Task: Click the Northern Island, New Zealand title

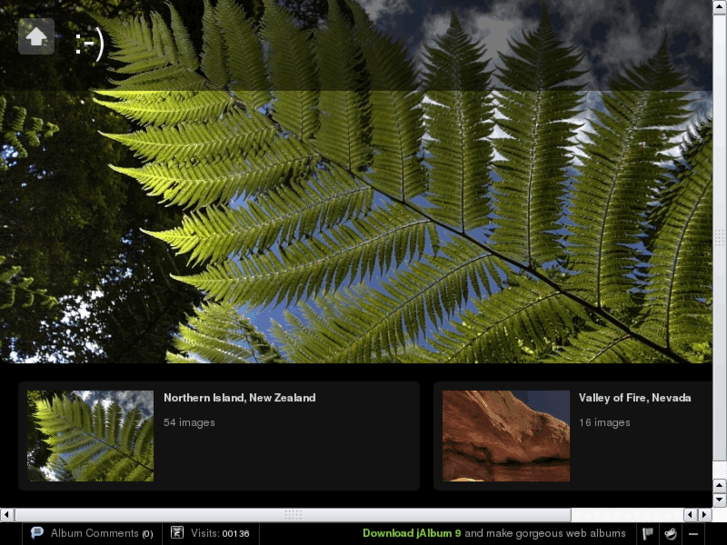Action: [240, 398]
